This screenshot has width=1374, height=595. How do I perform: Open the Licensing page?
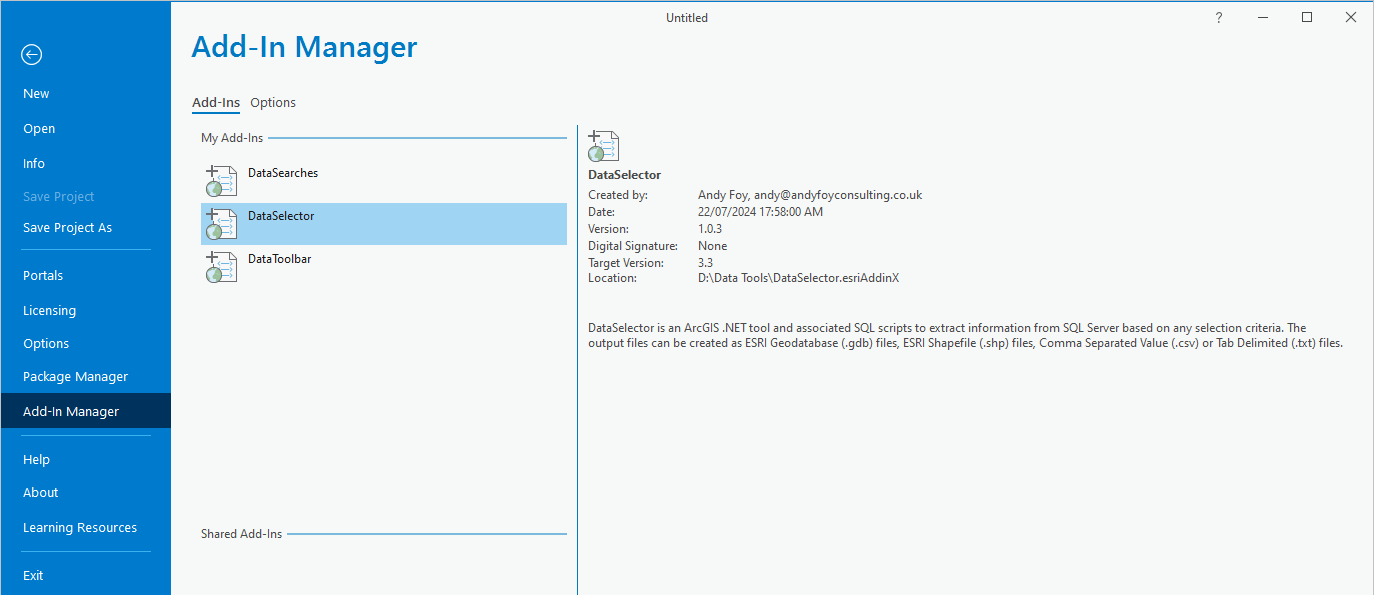click(49, 311)
